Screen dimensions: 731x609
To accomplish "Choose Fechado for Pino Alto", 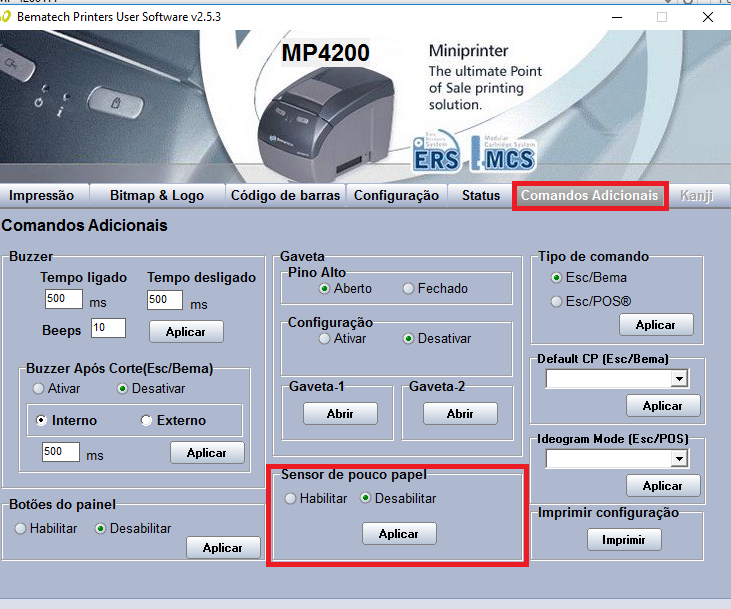I will pyautogui.click(x=409, y=289).
